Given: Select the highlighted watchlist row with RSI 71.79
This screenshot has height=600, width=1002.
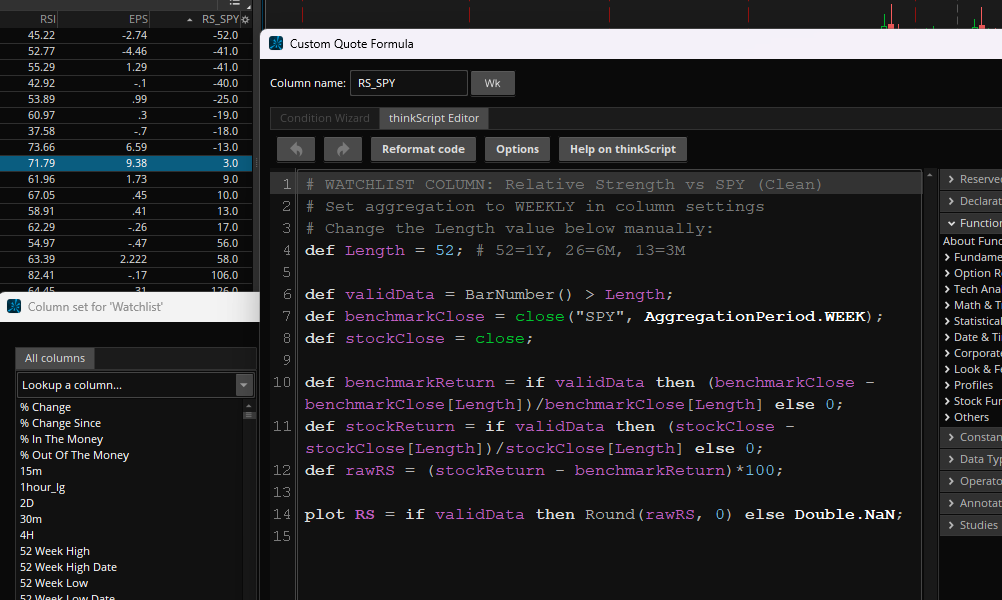Looking at the screenshot, I should point(126,163).
